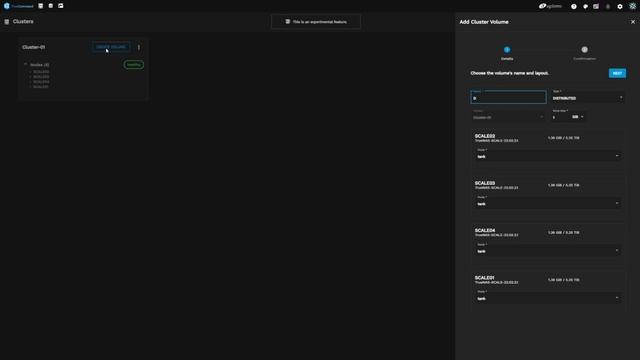The image size is (640, 360).
Task: Click the iXsystems logo
Action: click(x=550, y=6)
